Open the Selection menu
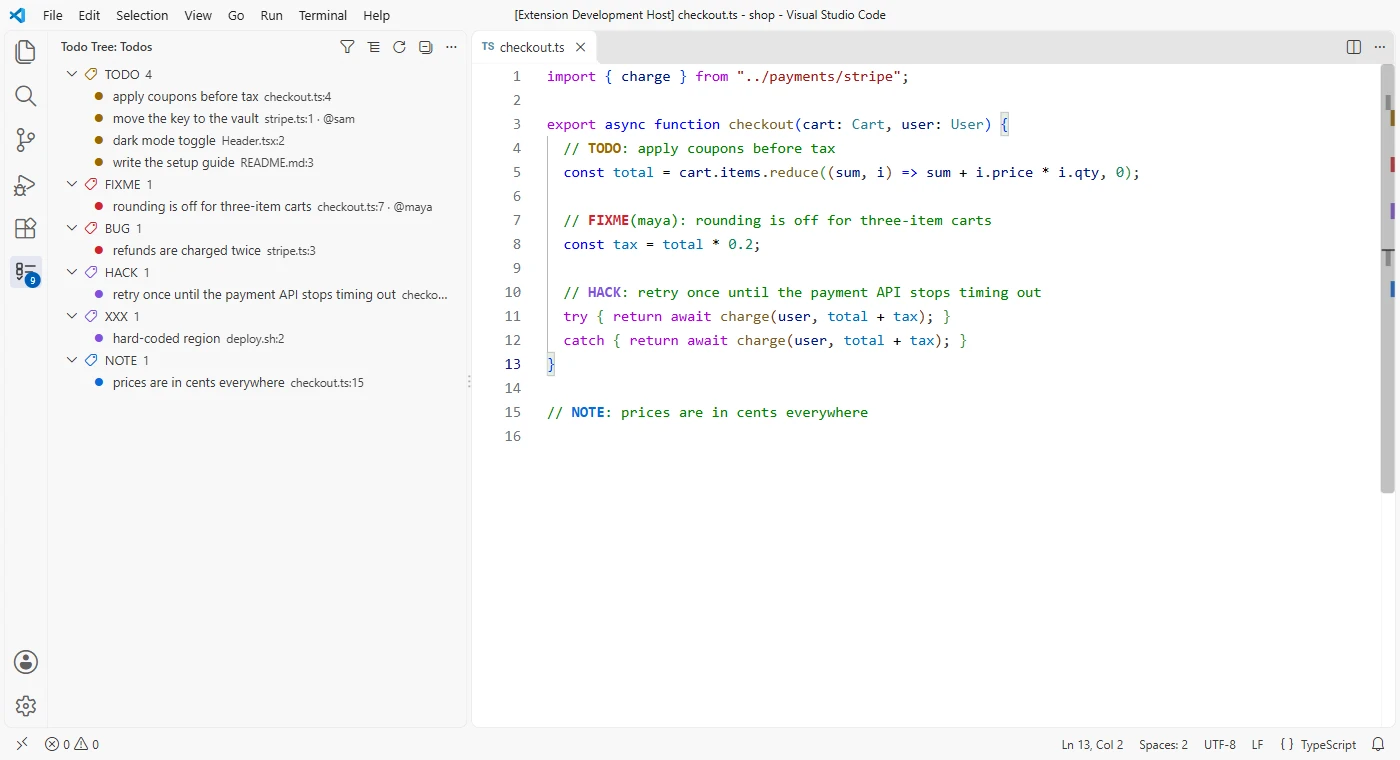 pyautogui.click(x=142, y=15)
